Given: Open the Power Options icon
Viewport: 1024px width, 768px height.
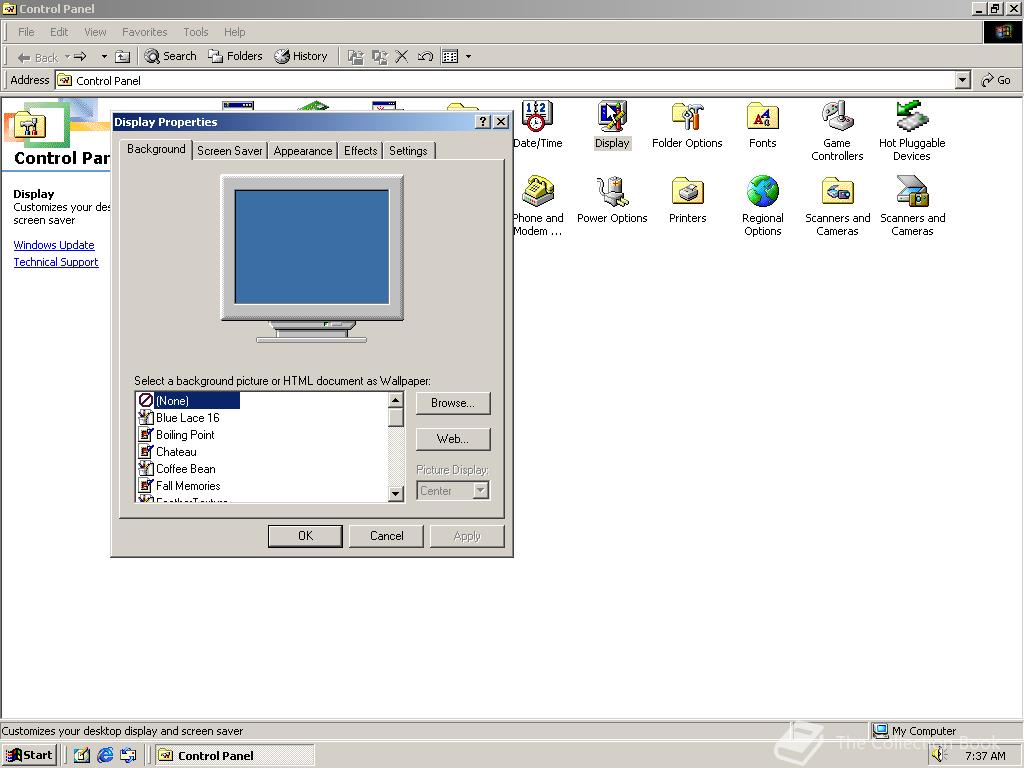Looking at the screenshot, I should pos(612,191).
